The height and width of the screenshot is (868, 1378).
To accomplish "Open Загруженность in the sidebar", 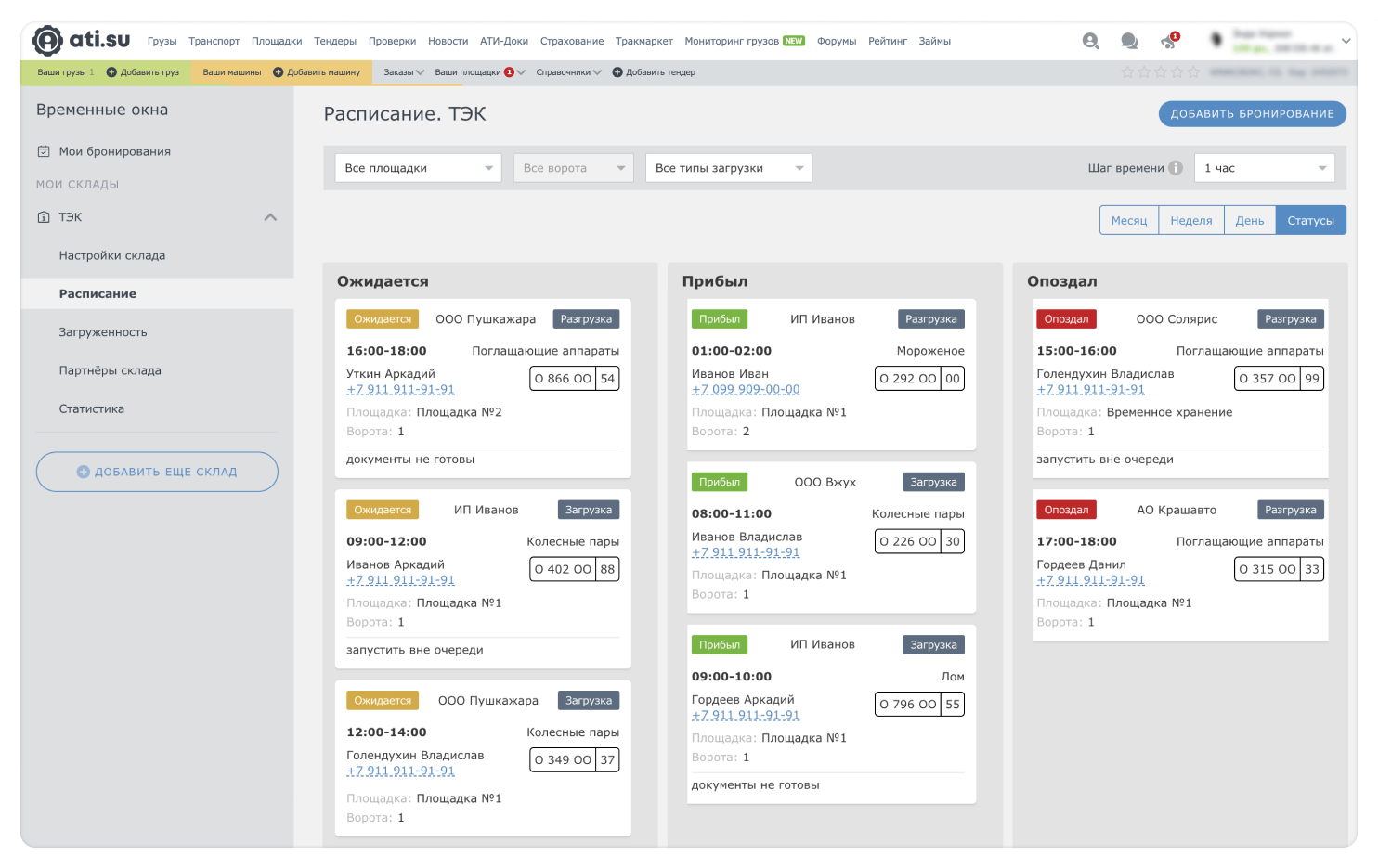I will coord(103,332).
